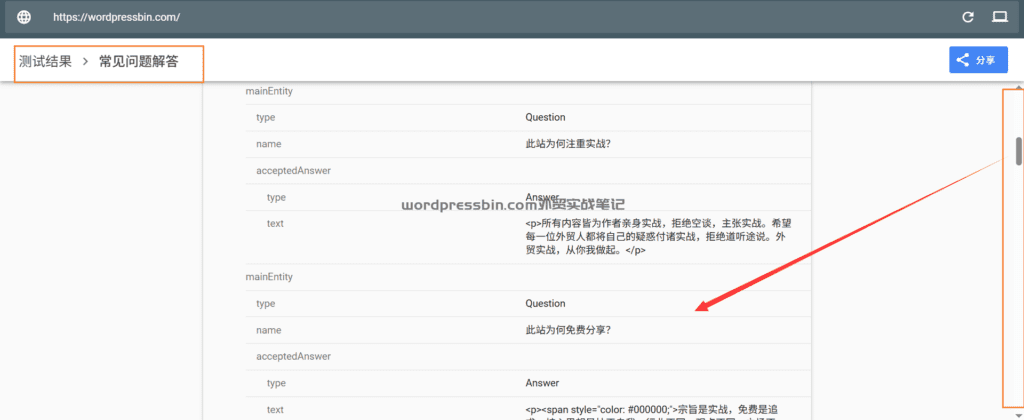Collapse the mainEntity row above 此站为何注重实战

click(269, 91)
